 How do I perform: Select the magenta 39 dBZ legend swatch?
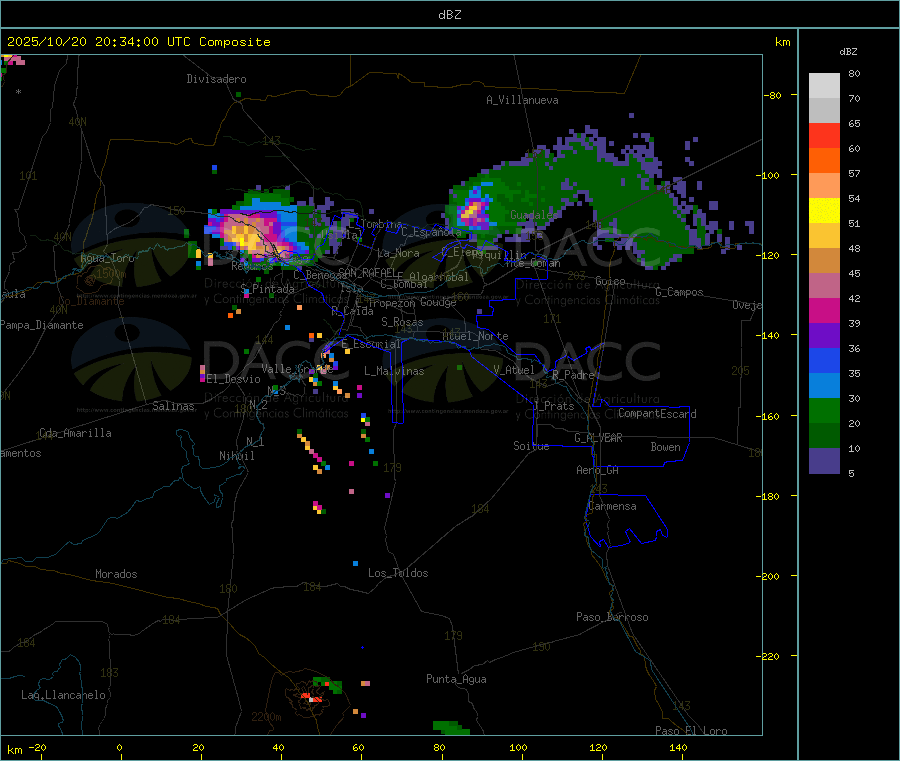(x=824, y=310)
